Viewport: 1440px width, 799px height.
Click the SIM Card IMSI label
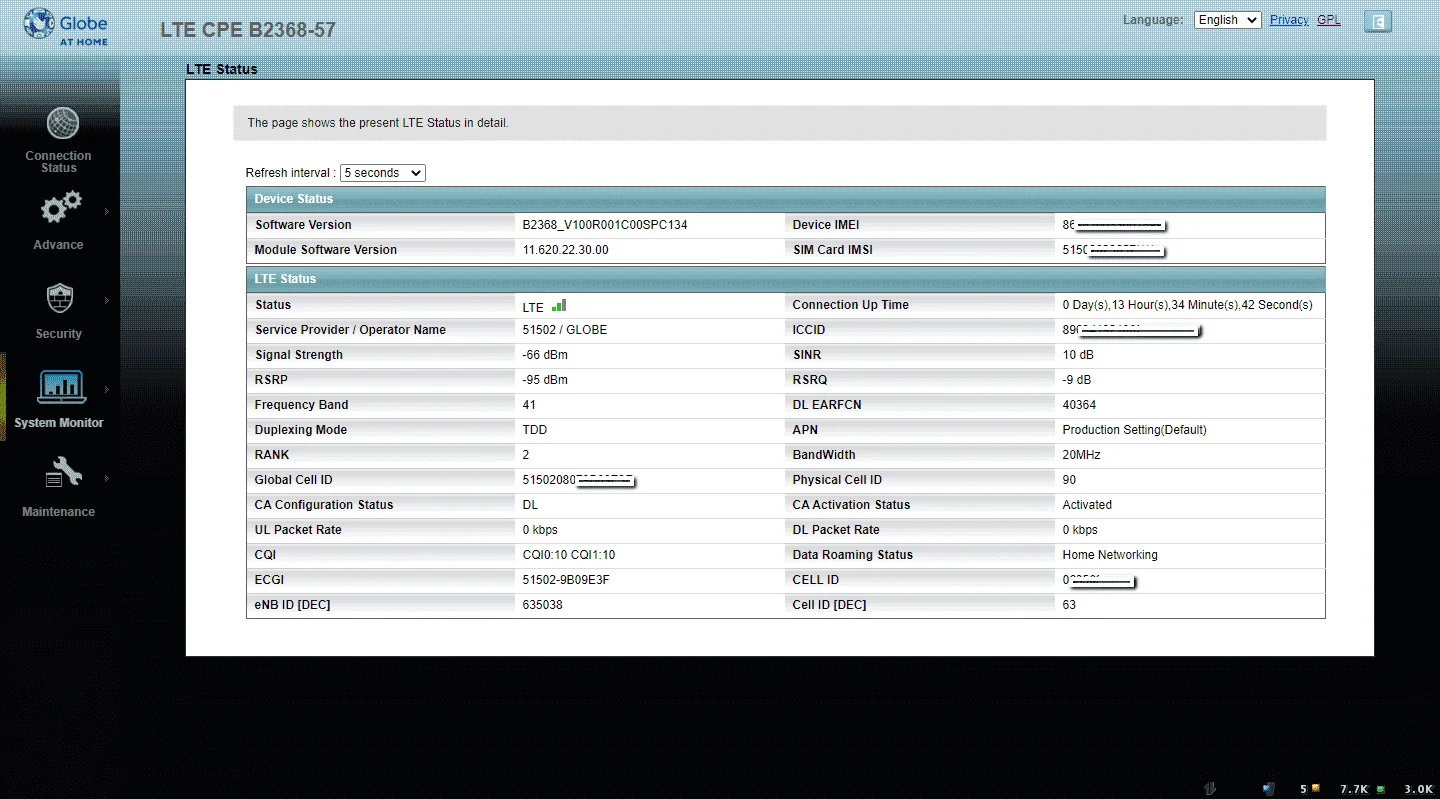click(x=832, y=250)
